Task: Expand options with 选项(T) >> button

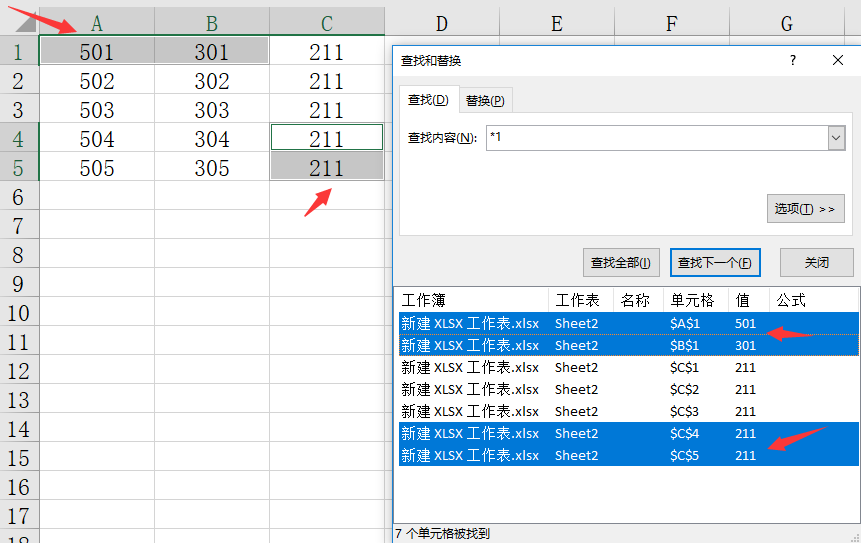Action: coord(805,209)
